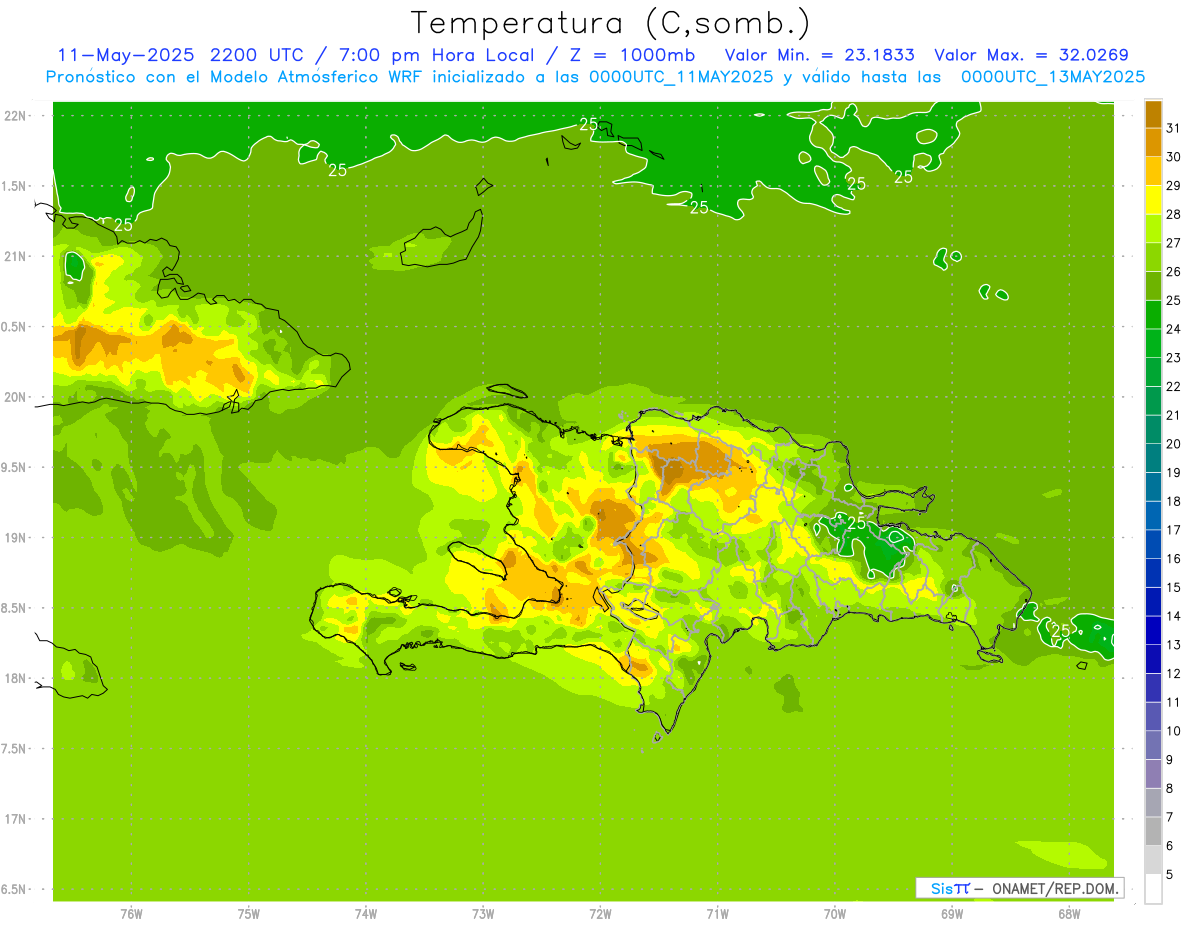
Task: Click the dark orange colorbar swatch above 31
Action: [1153, 114]
